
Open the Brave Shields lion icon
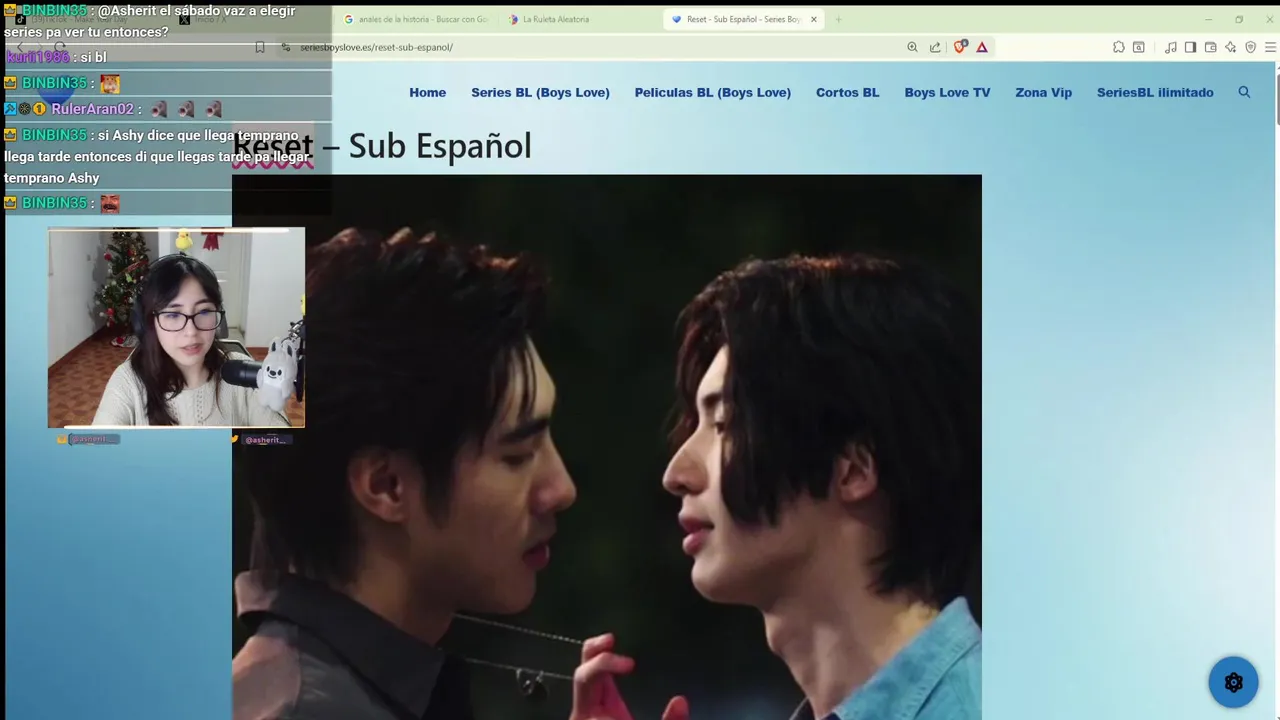click(x=960, y=46)
